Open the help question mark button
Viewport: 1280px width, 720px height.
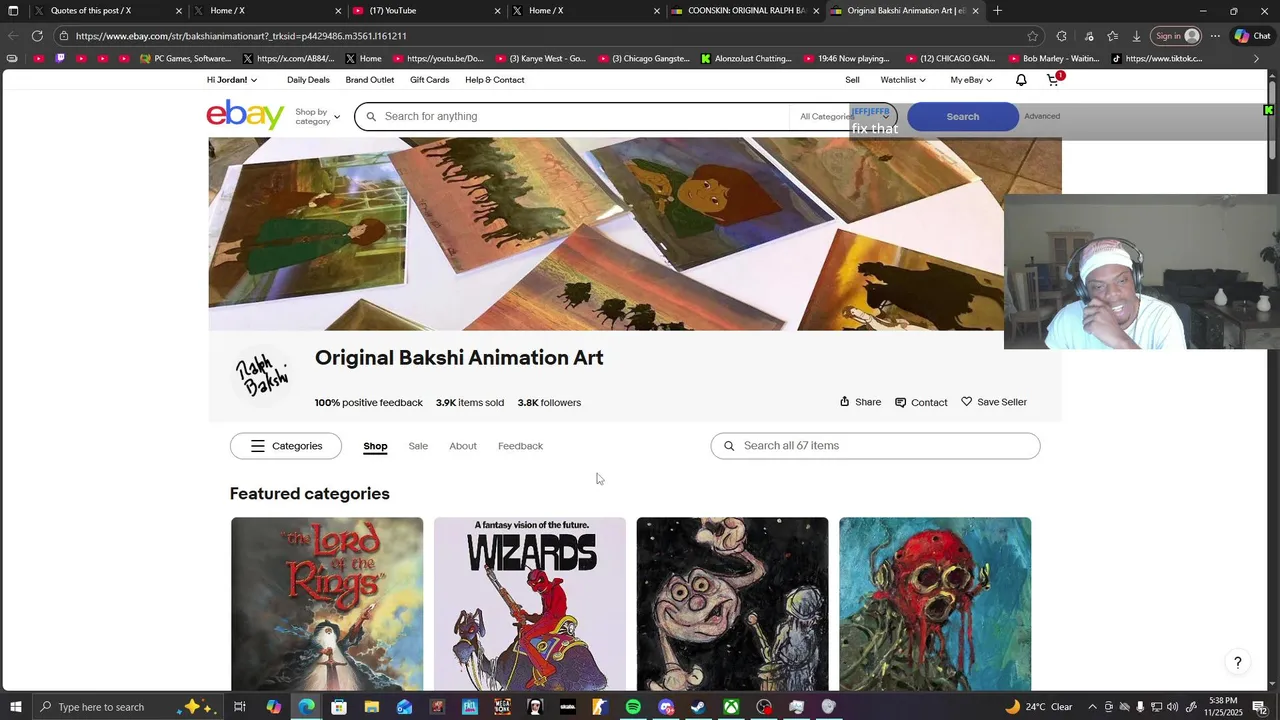tap(1238, 663)
